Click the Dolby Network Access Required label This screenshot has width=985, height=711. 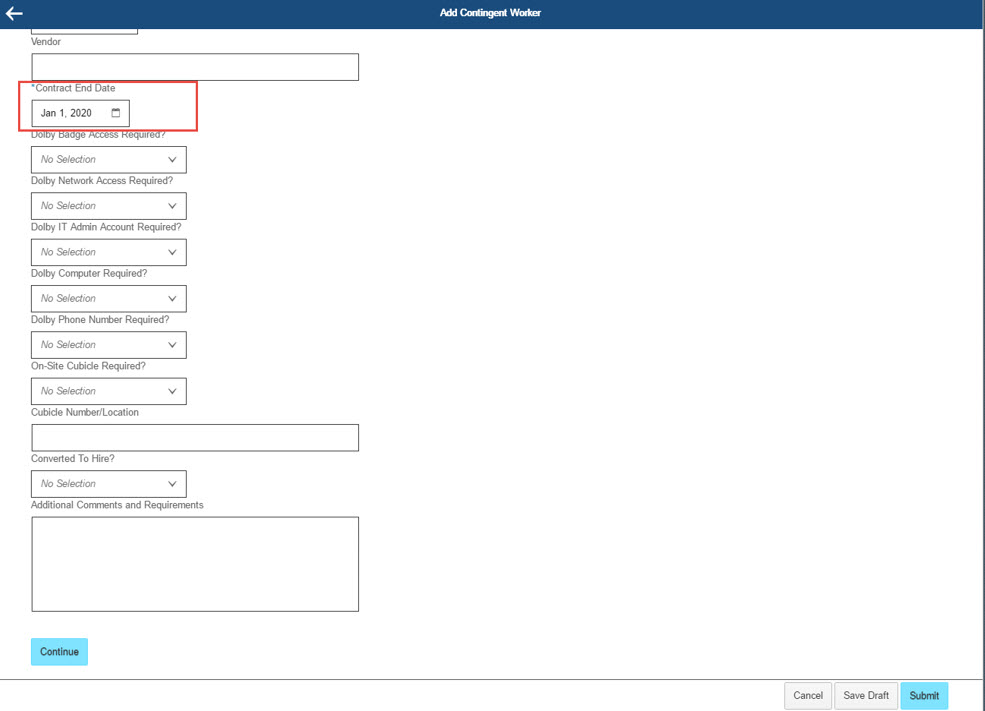point(102,180)
